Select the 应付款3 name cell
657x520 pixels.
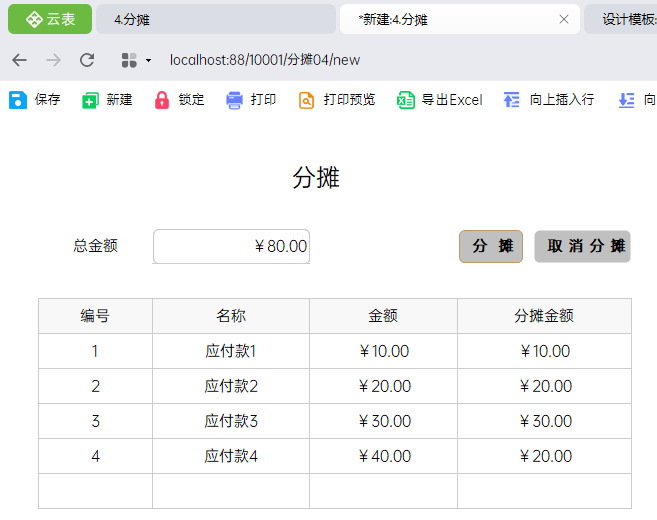point(231,421)
